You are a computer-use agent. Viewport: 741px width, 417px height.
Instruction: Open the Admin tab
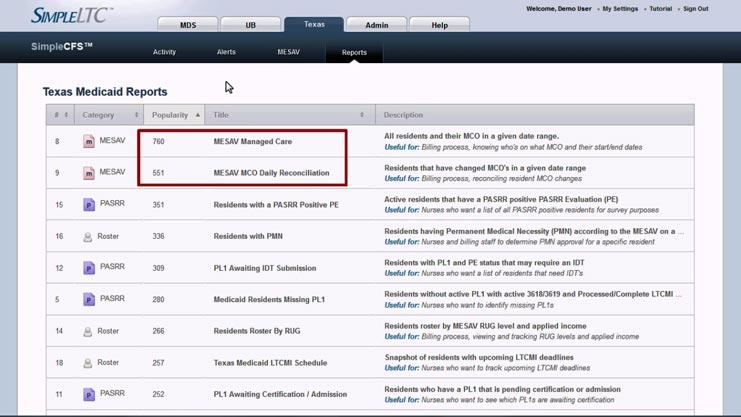(376, 25)
